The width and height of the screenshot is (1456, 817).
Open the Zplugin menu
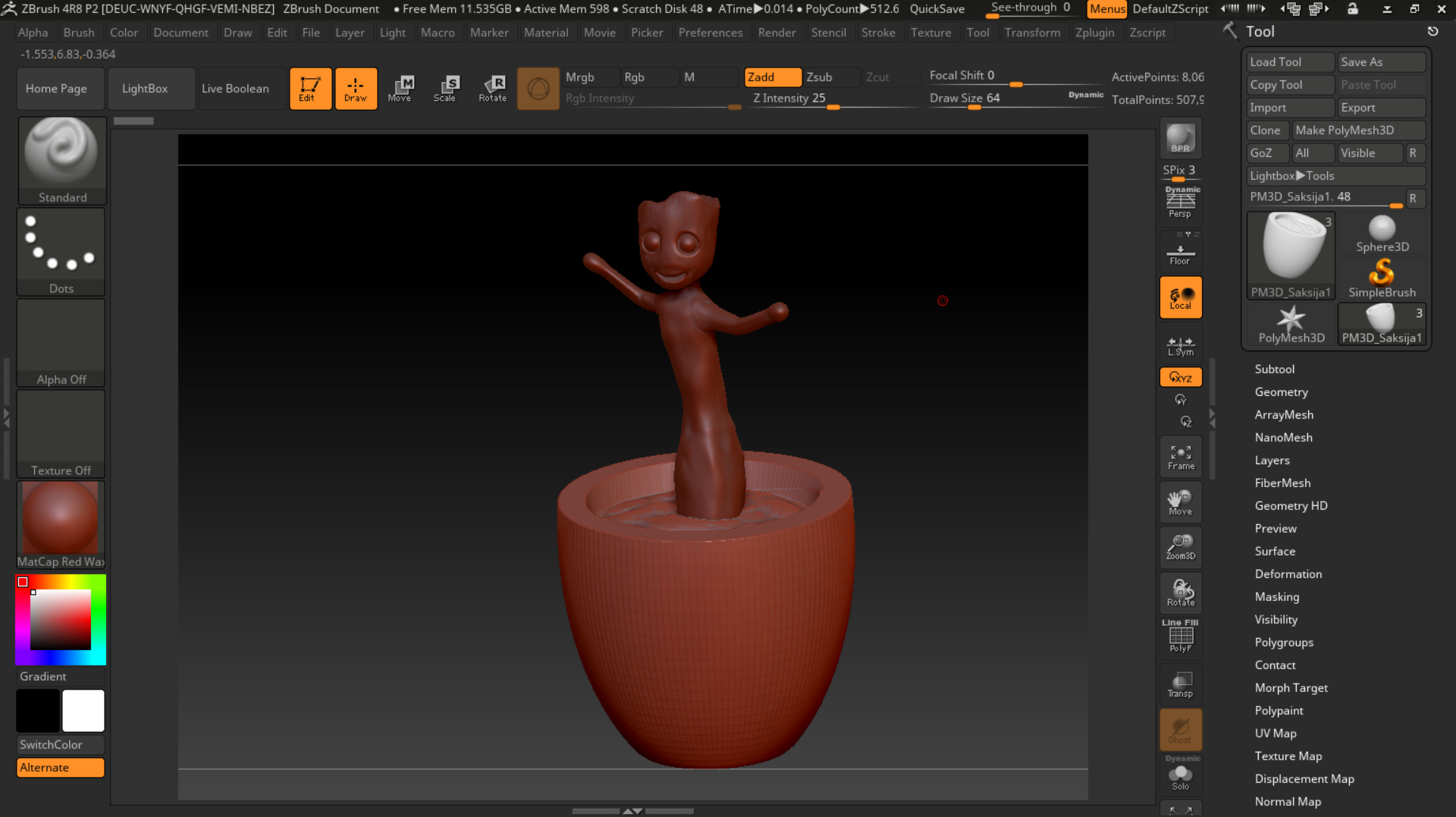pyautogui.click(x=1094, y=33)
